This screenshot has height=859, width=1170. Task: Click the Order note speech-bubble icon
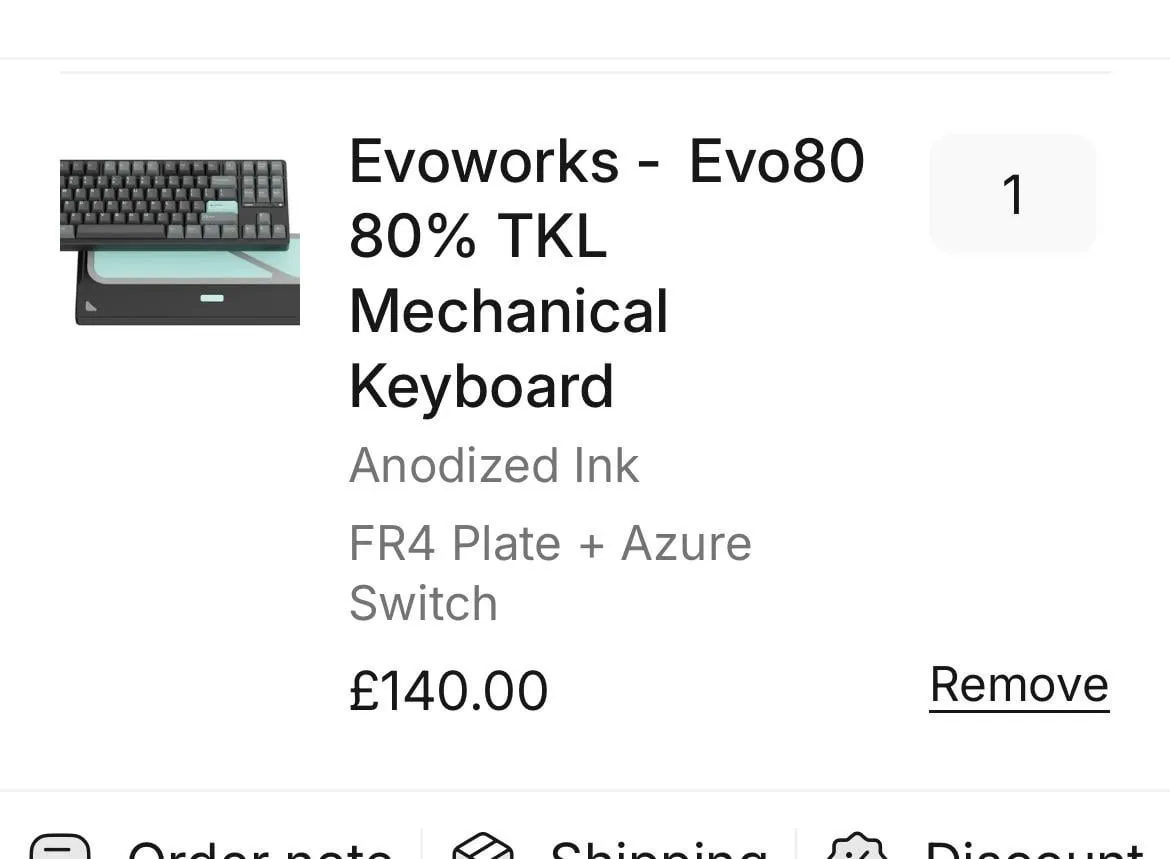(x=60, y=848)
